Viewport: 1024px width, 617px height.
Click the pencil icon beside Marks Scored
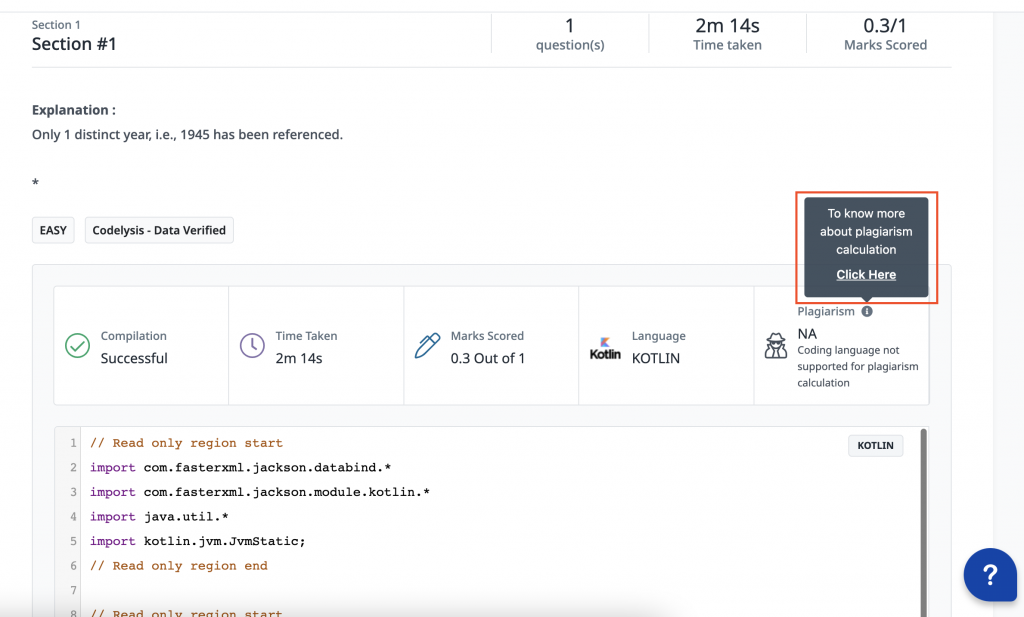coord(428,346)
